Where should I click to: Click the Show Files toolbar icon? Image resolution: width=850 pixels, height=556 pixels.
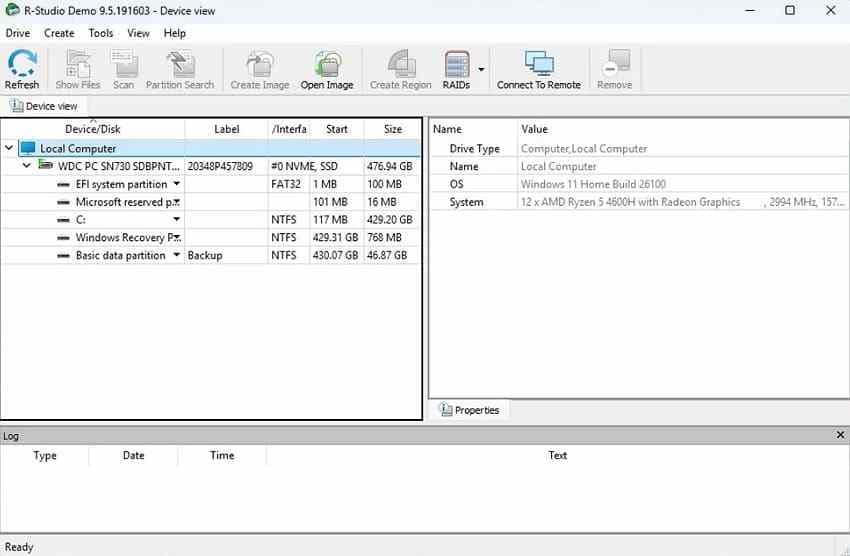click(x=78, y=63)
